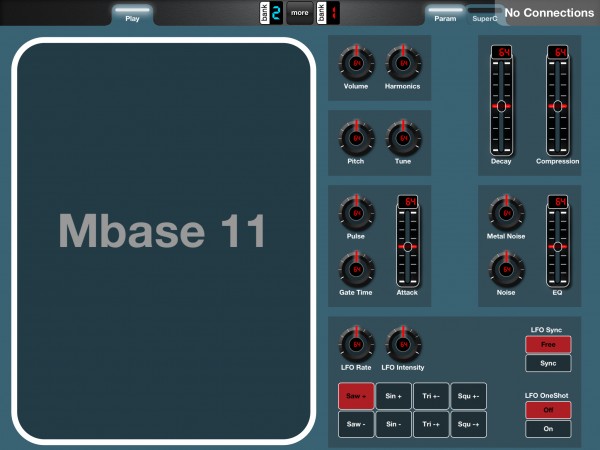
Task: Click the more button
Action: 300,13
